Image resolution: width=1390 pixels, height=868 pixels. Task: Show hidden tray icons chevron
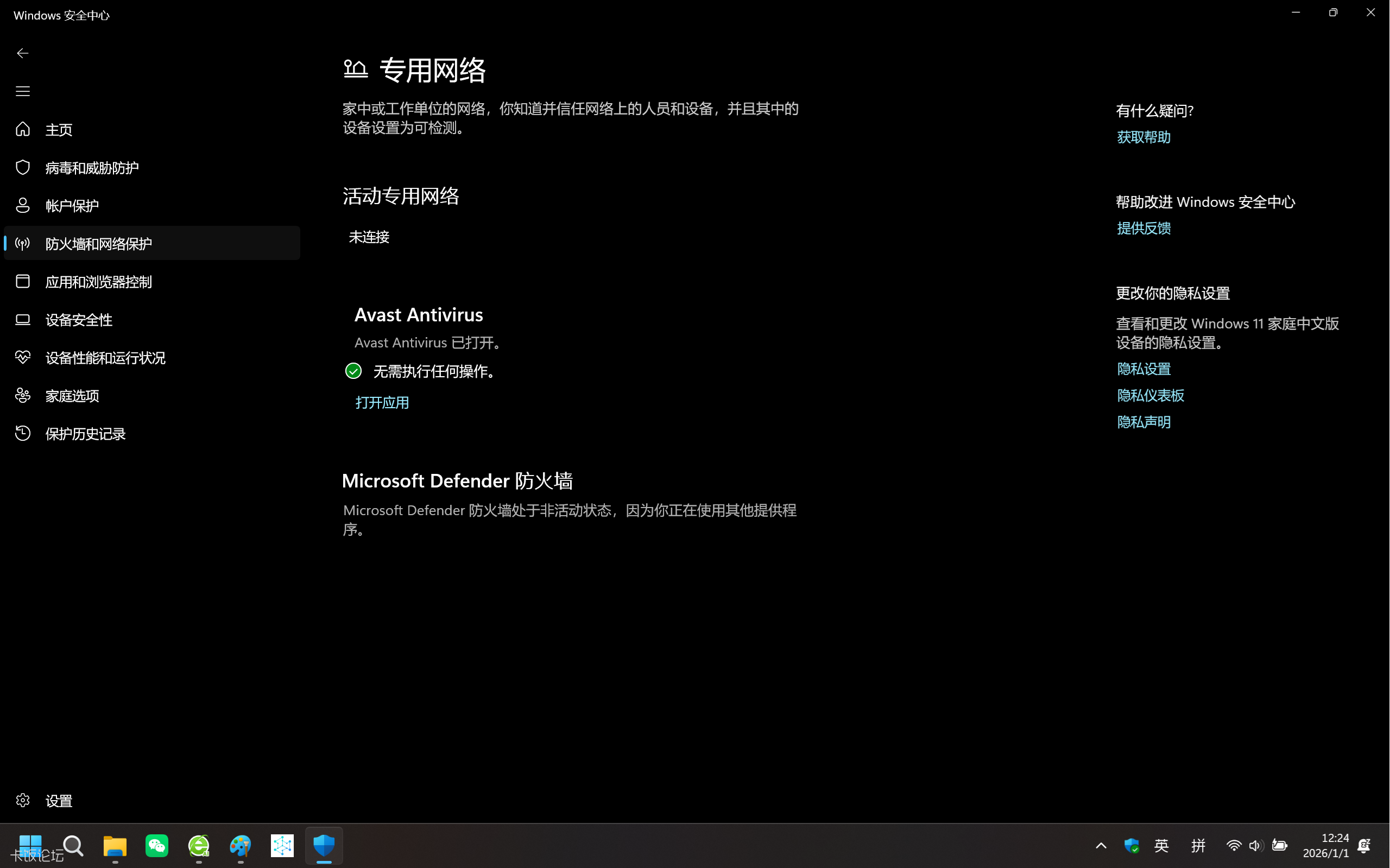click(1101, 846)
